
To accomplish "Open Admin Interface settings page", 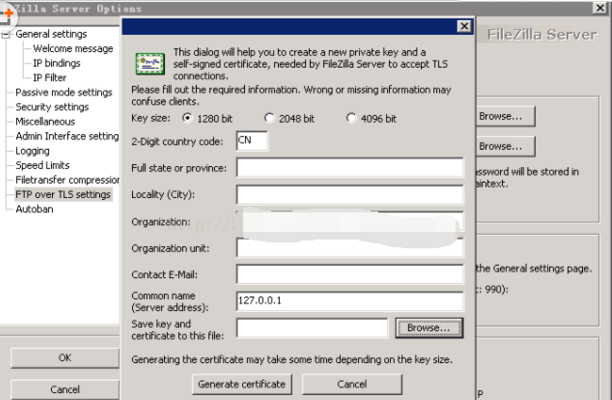I will point(67,136).
